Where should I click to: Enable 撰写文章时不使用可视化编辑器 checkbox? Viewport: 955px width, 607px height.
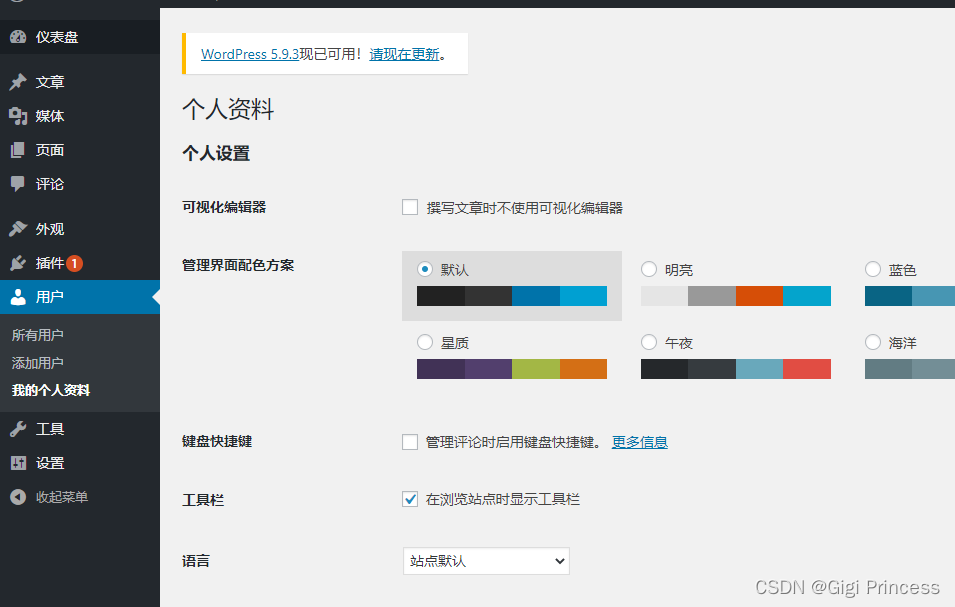tap(410, 208)
